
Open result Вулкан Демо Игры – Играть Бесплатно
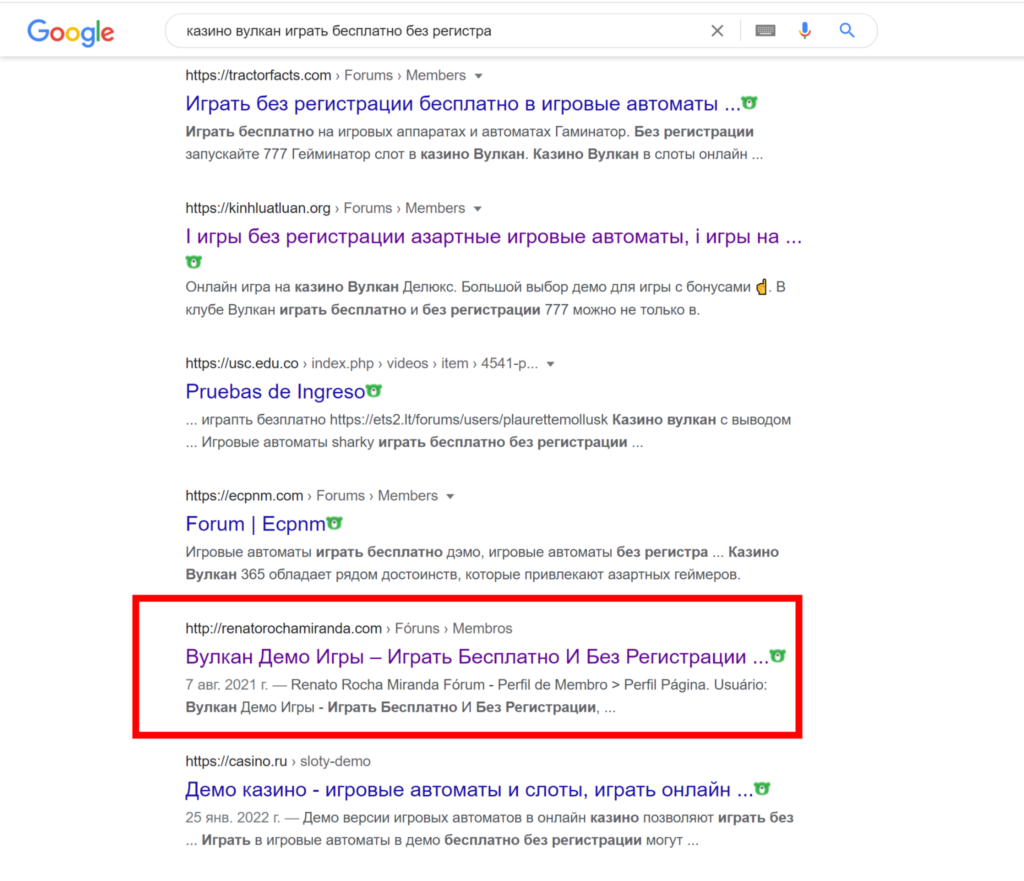click(x=477, y=656)
